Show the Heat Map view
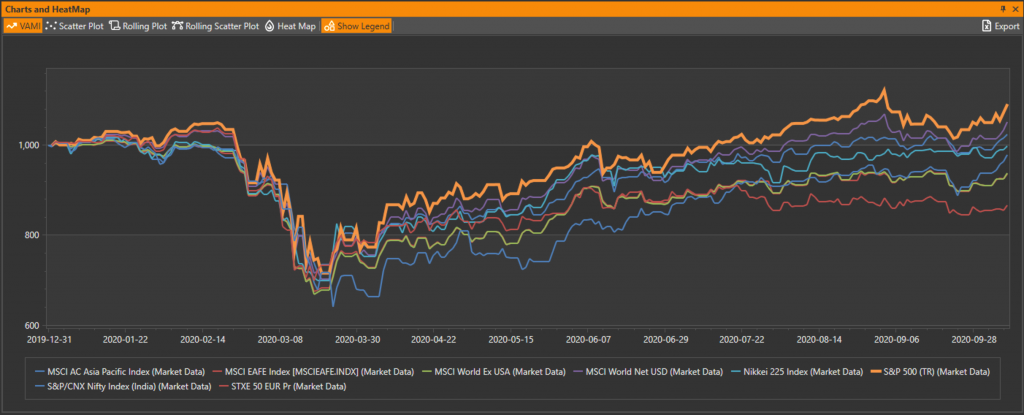 290,25
